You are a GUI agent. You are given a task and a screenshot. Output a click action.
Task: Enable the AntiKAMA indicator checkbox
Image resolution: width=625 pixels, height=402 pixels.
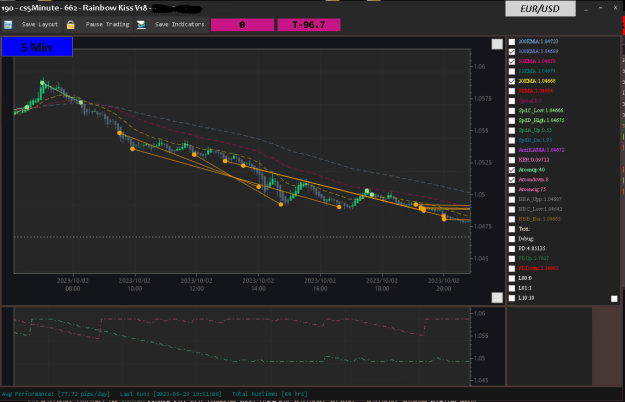click(512, 150)
